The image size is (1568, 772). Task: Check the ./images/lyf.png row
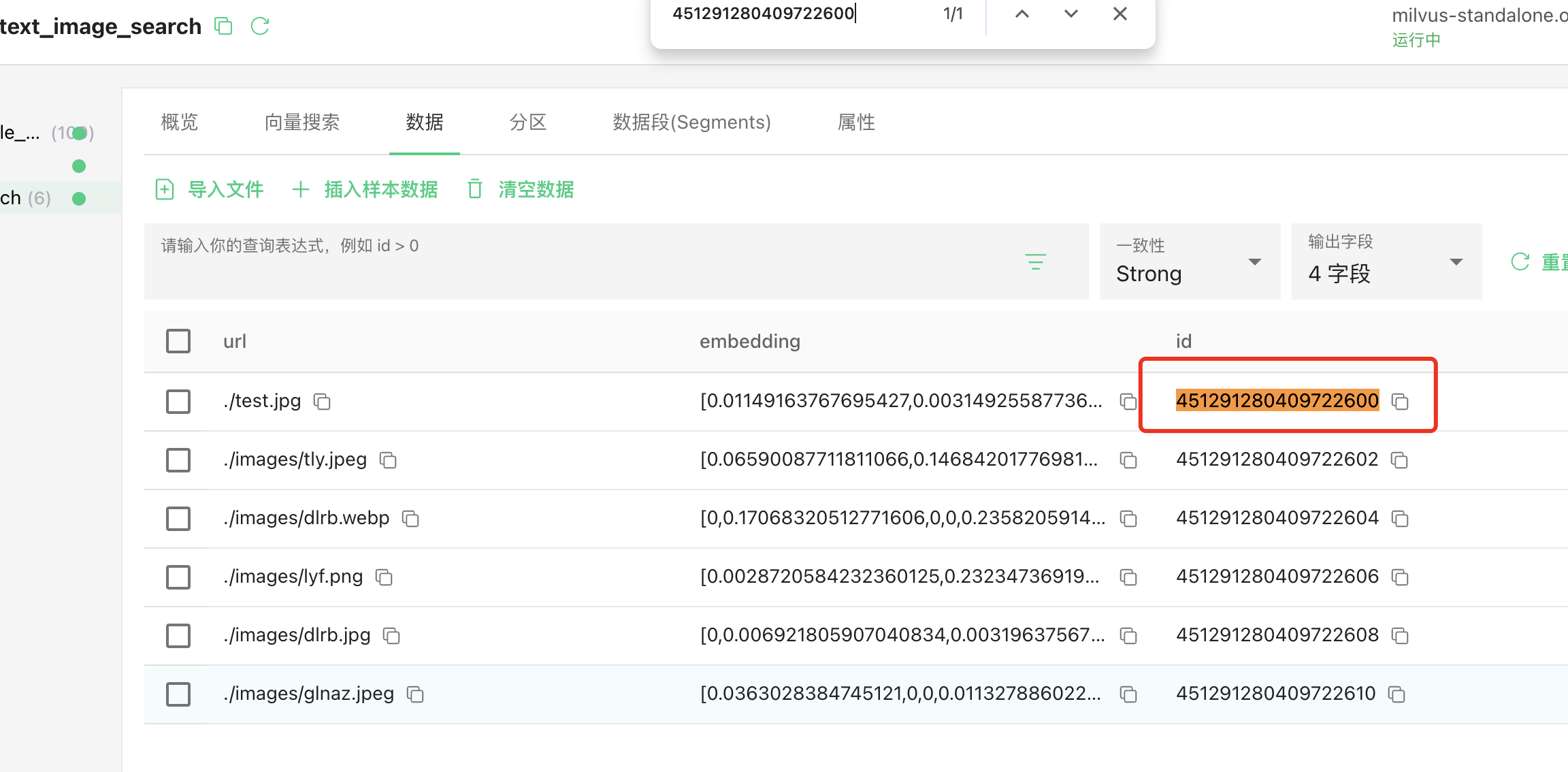pyautogui.click(x=178, y=577)
